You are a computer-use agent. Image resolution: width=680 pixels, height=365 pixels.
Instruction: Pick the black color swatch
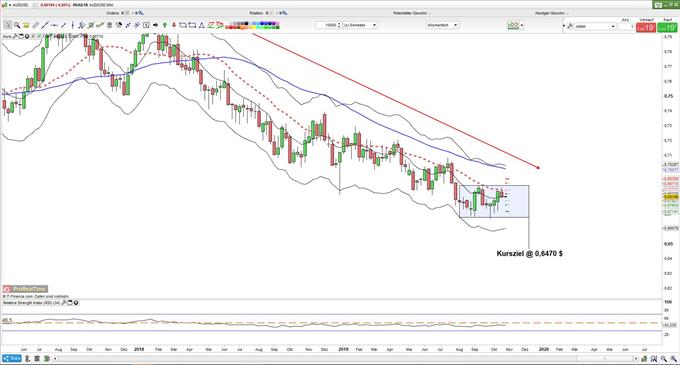click(x=246, y=23)
